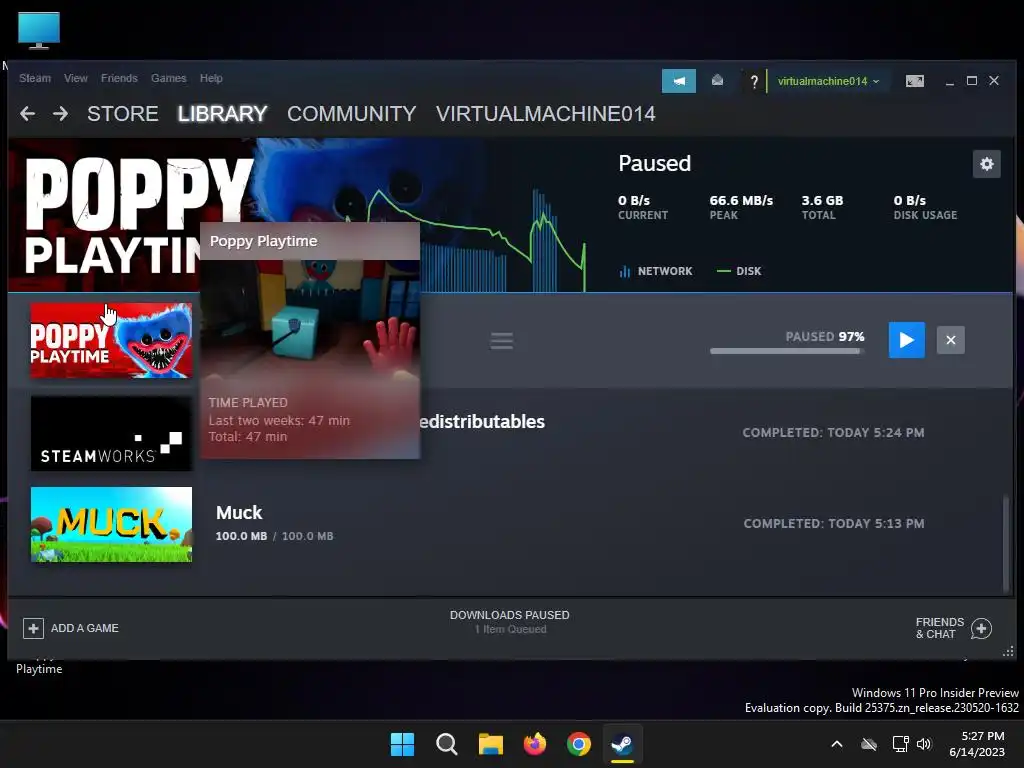The image size is (1024, 768).
Task: Open Friends & Chat plus icon
Action: coord(981,628)
